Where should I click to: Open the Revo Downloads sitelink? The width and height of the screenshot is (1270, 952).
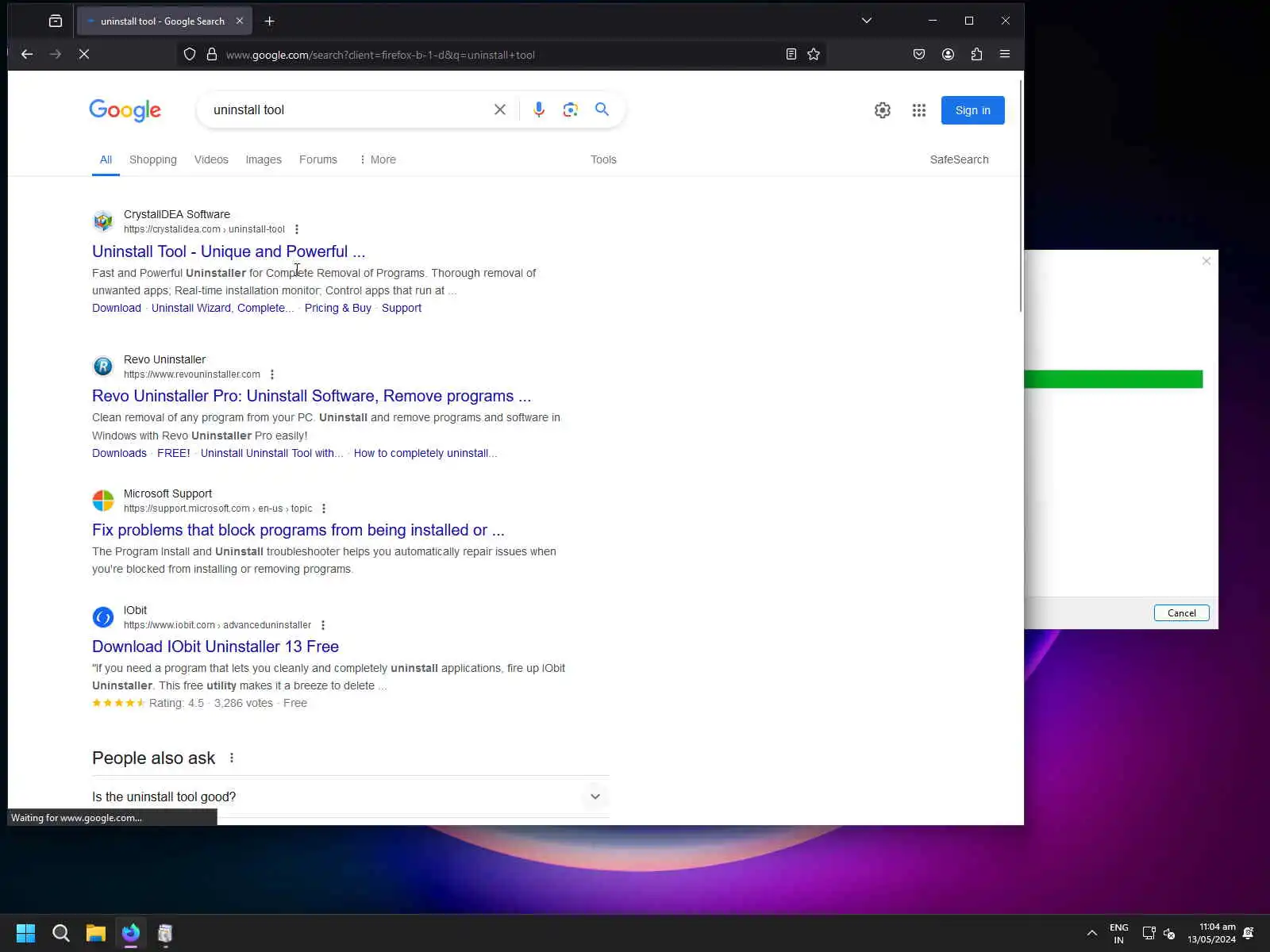click(119, 453)
